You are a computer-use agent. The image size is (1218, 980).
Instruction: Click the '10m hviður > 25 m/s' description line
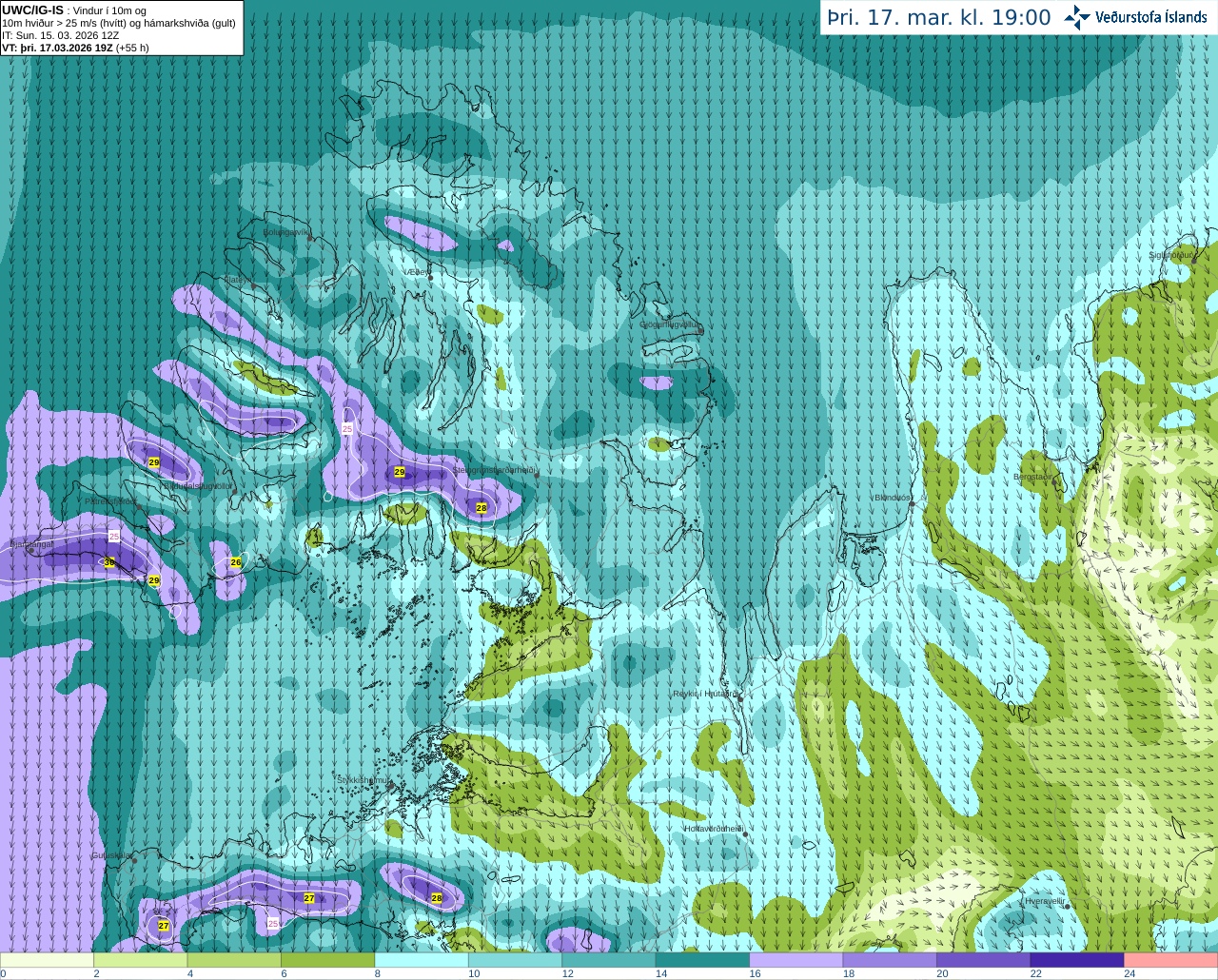click(x=119, y=23)
